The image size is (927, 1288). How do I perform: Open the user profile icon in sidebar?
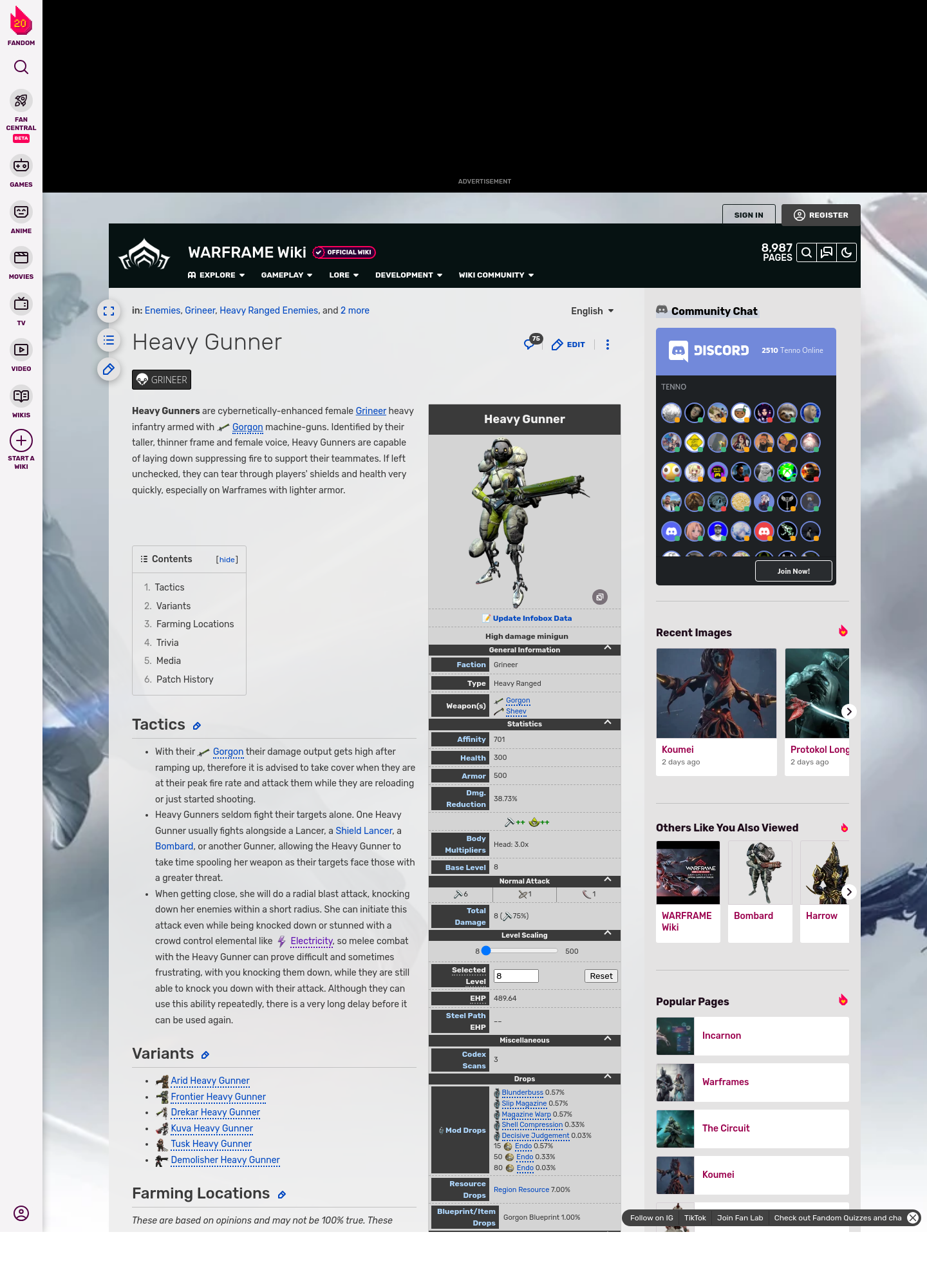(21, 1213)
